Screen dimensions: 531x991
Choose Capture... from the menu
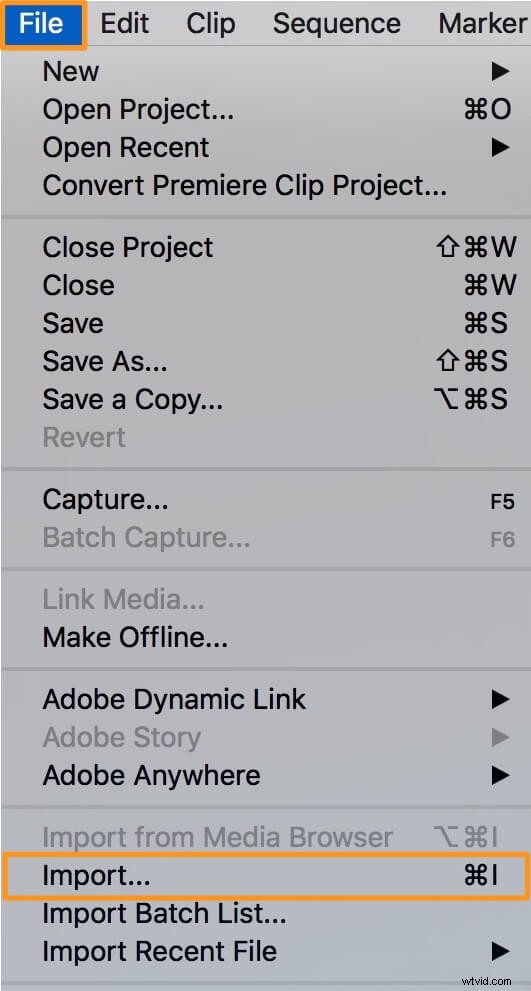point(266,500)
